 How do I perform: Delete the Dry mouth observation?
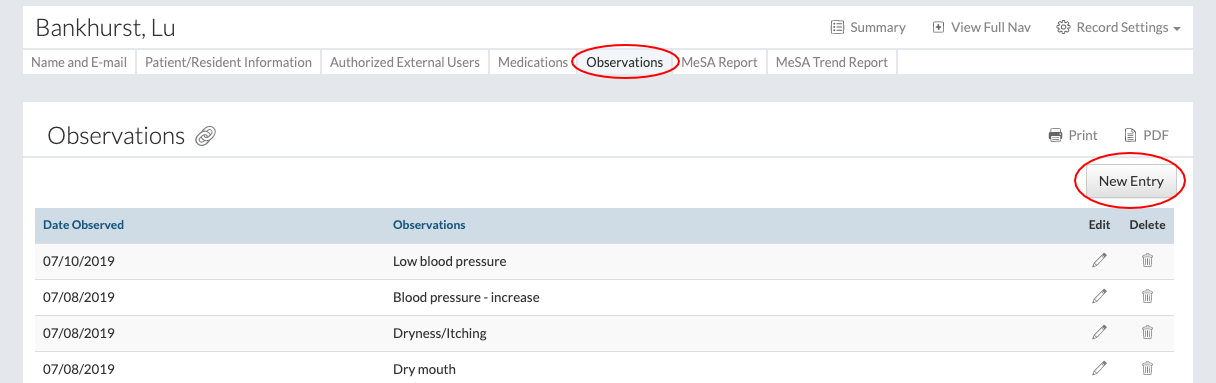1147,369
